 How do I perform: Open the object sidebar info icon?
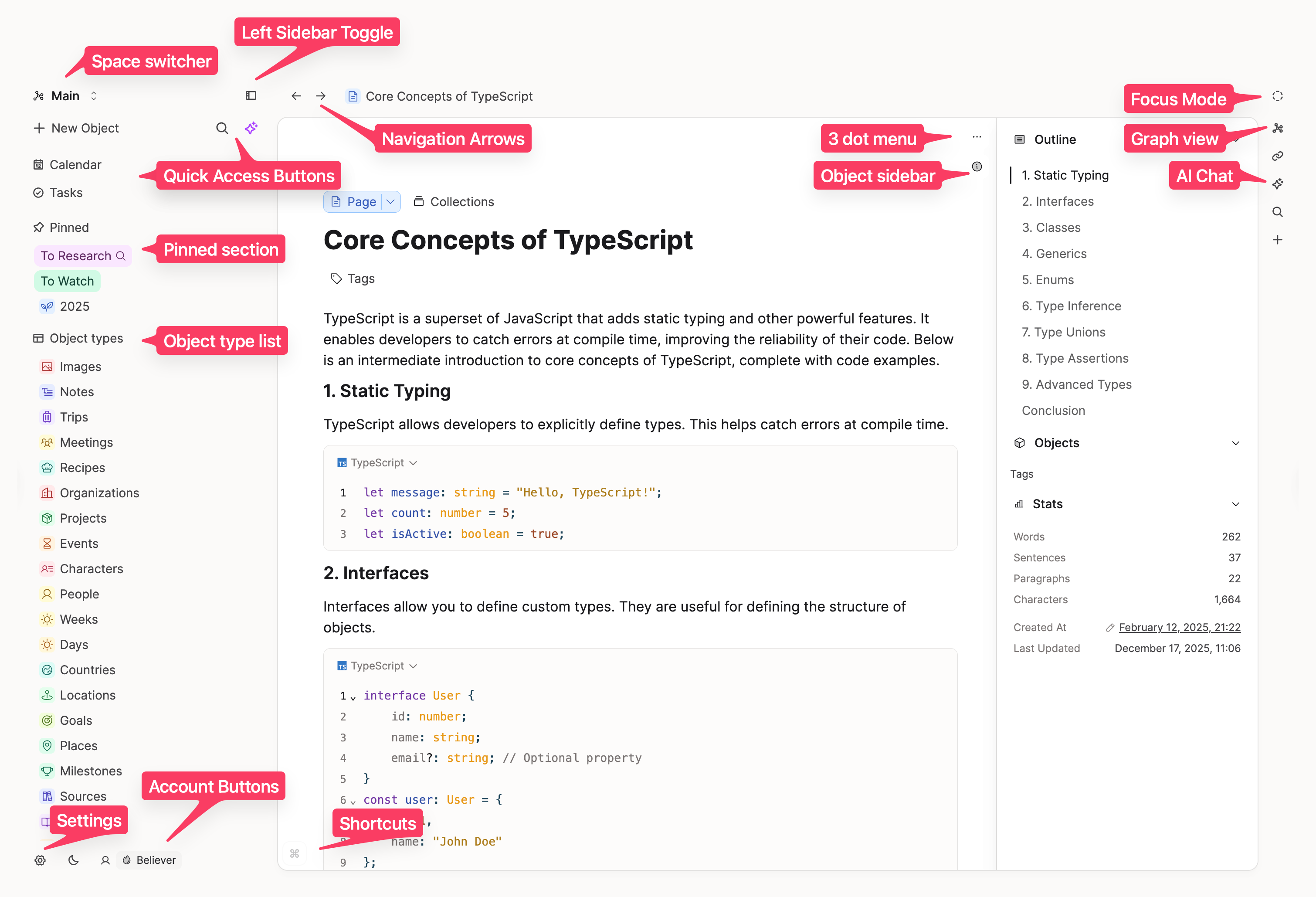[x=977, y=166]
